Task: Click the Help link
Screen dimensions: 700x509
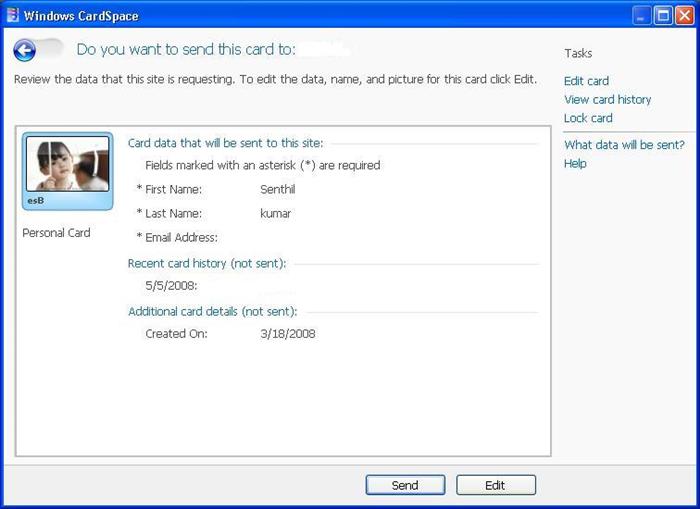Action: (x=575, y=163)
